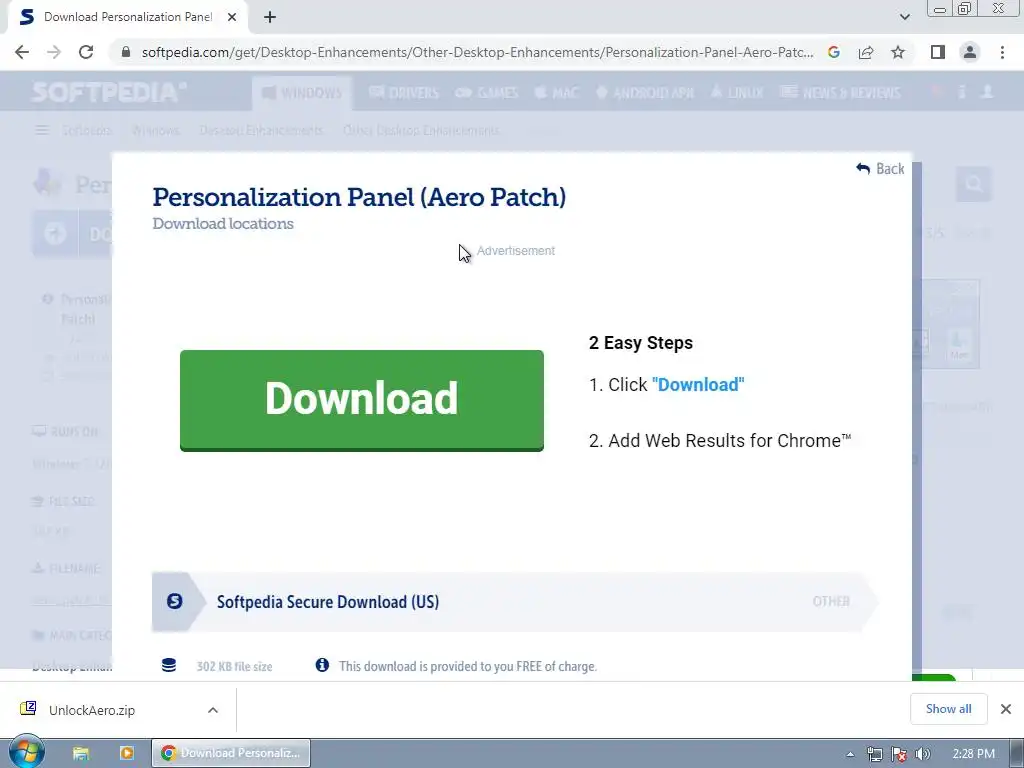The width and height of the screenshot is (1024, 768).
Task: Click the address bar URL
Action: tap(477, 52)
